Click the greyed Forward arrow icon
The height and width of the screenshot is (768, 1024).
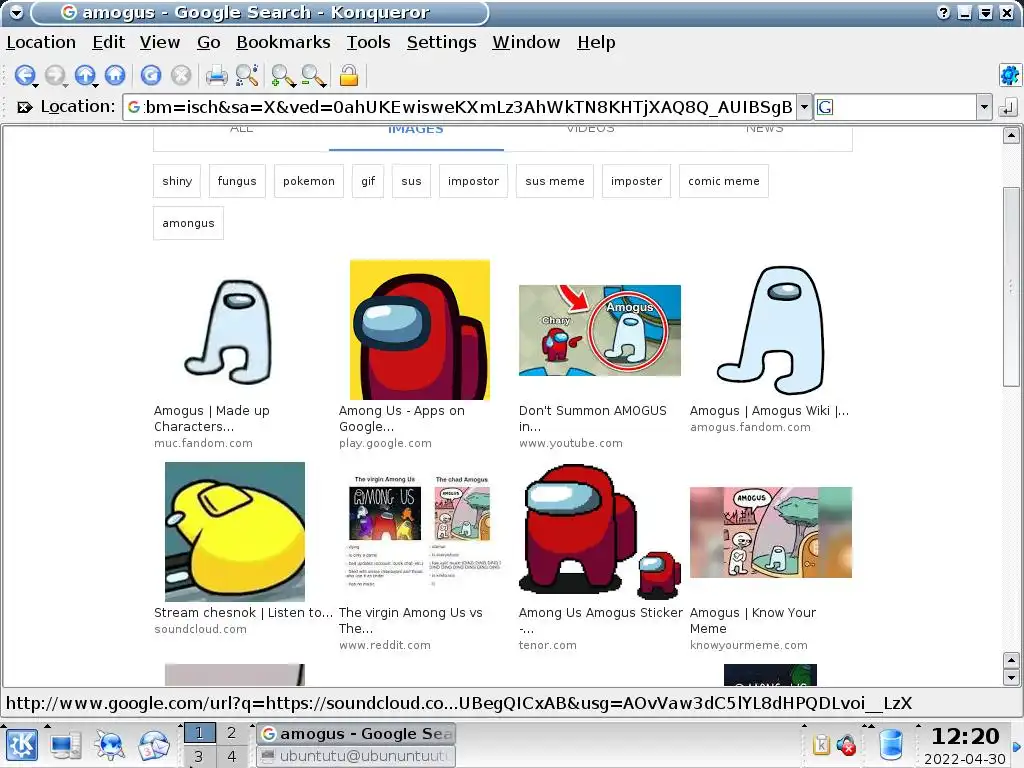[x=55, y=75]
